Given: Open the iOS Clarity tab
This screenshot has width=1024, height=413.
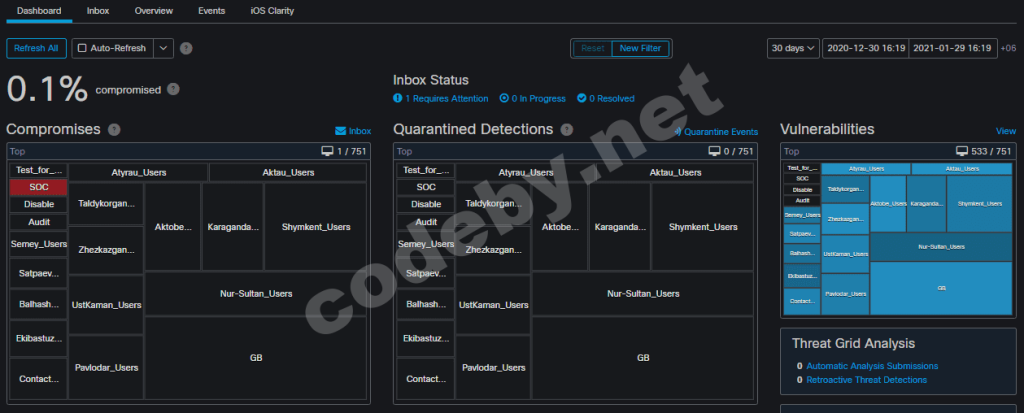Looking at the screenshot, I should 272,11.
